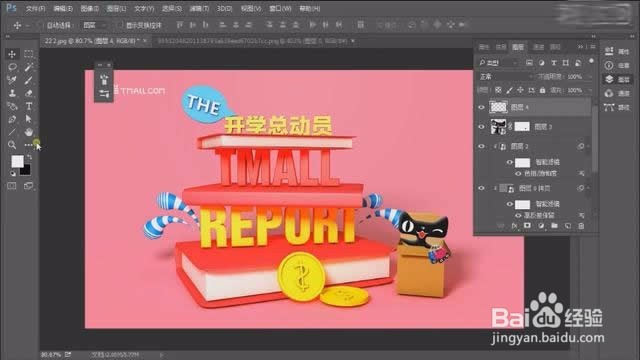This screenshot has height=360, width=640.
Task: Open the 文件(F) menu
Action: click(x=35, y=8)
